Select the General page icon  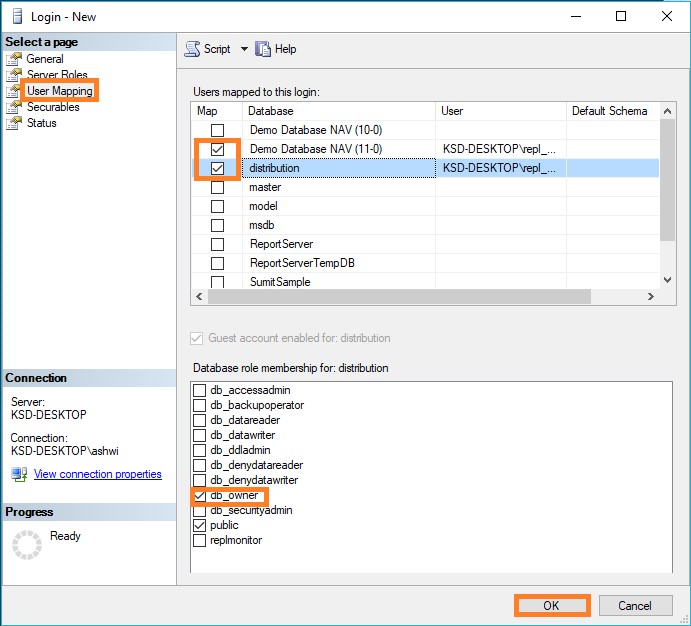(14, 59)
